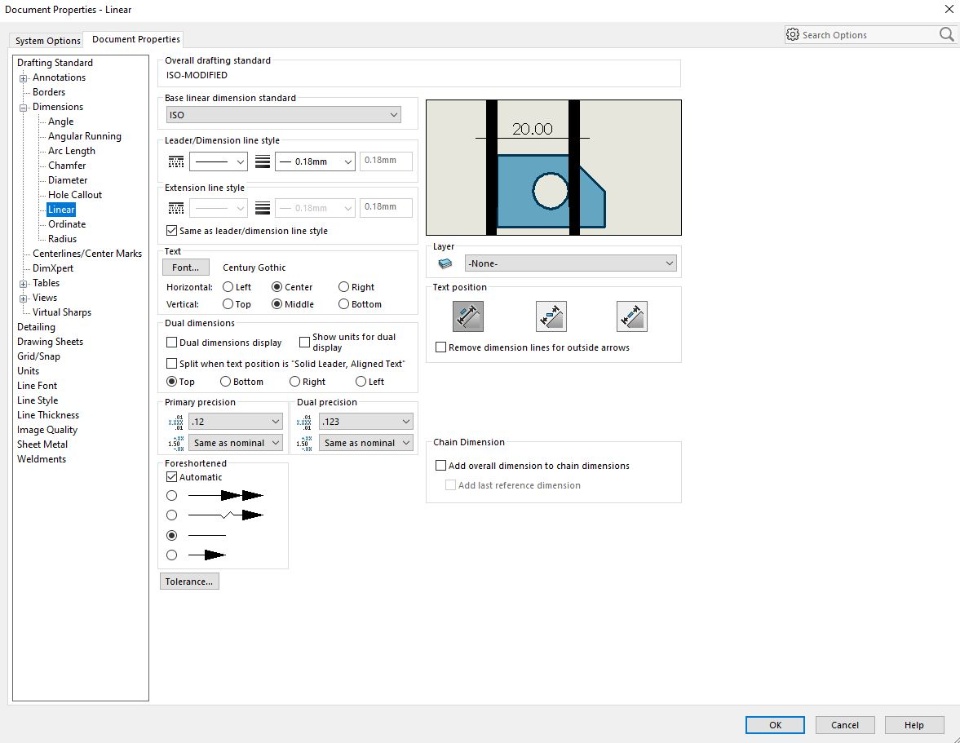Screen dimensions: 960x743
Task: Select the broken leader horizontal text position icon
Action: pyautogui.click(x=551, y=316)
